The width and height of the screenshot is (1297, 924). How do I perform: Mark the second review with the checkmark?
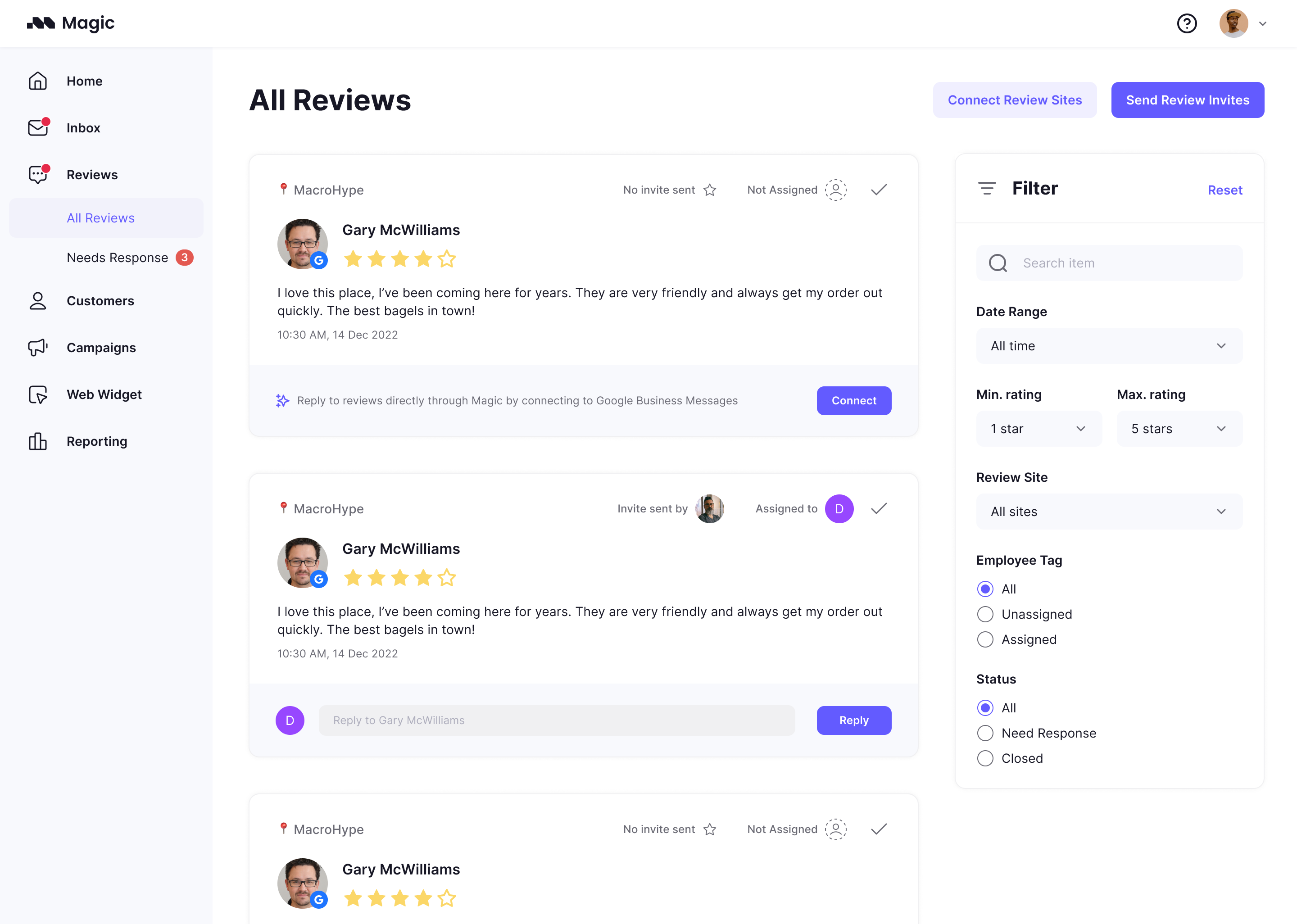(x=878, y=508)
